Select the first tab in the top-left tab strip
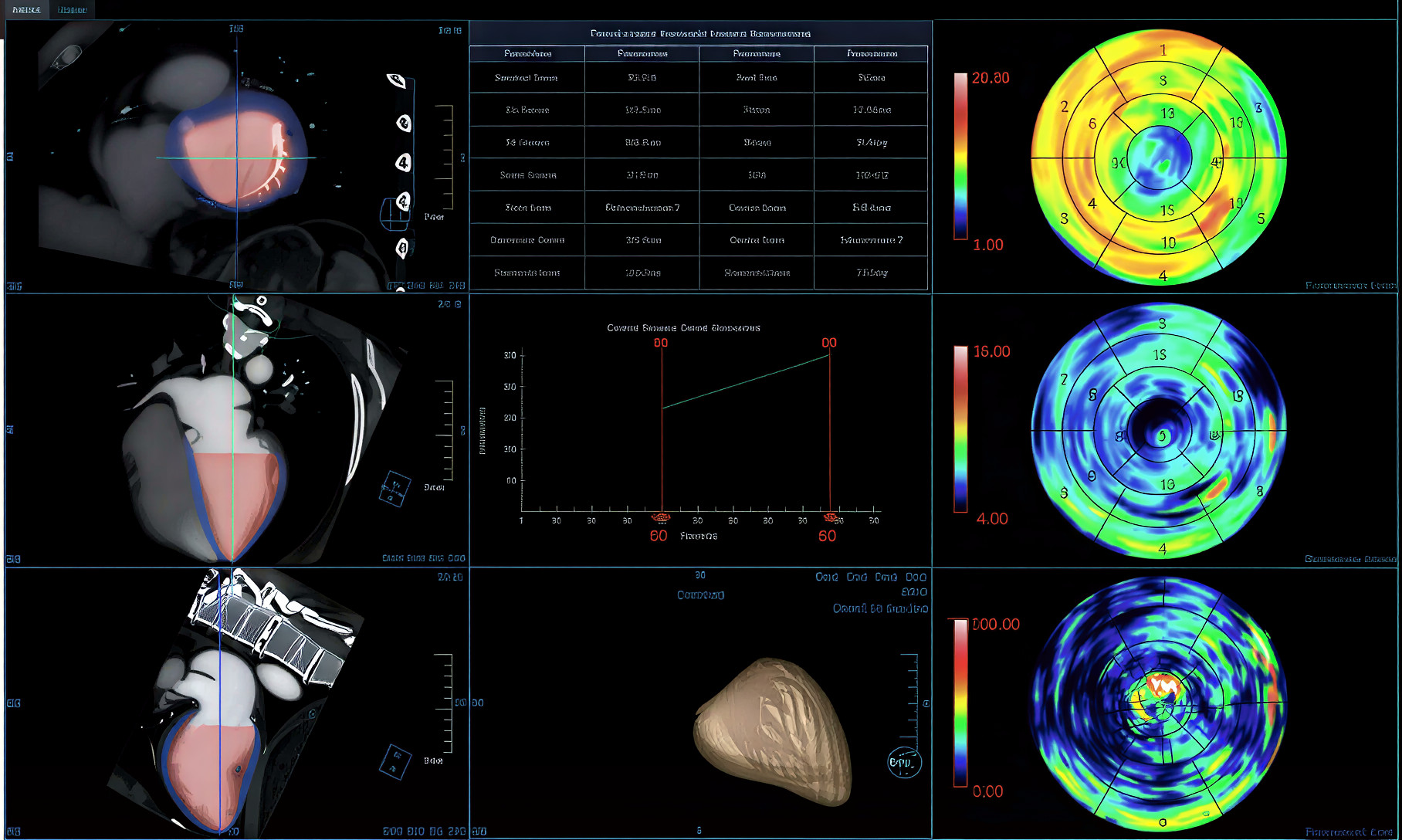The image size is (1402, 840). point(27,9)
